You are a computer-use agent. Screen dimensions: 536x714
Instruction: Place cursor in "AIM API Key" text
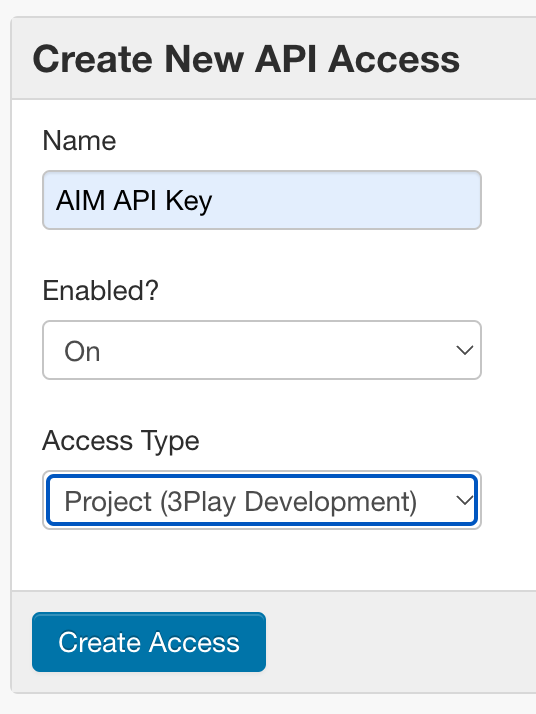(x=134, y=200)
